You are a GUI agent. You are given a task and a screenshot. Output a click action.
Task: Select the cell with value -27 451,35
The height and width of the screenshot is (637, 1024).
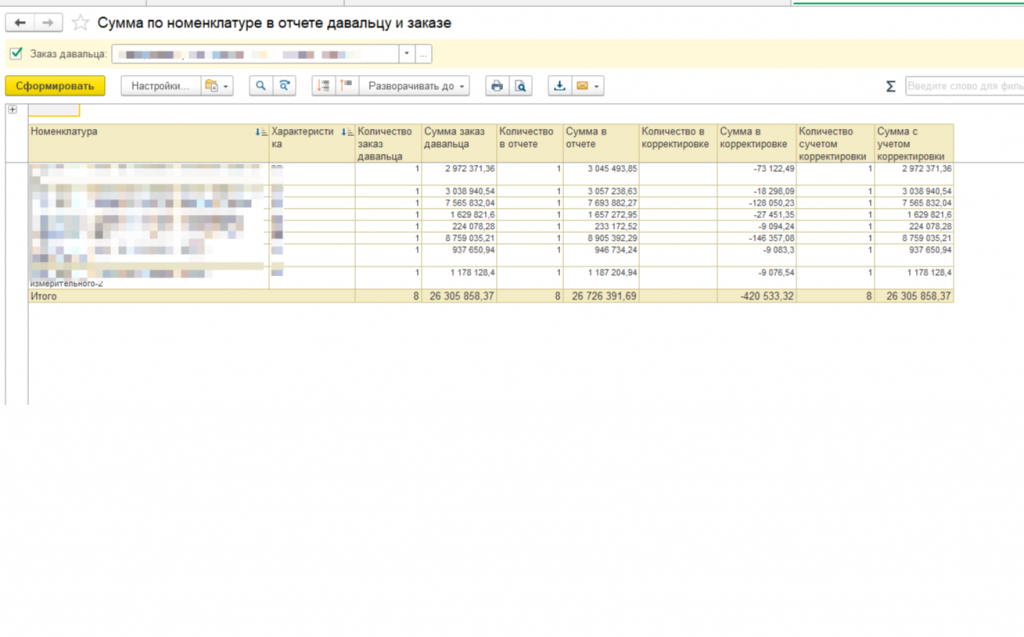pos(757,215)
